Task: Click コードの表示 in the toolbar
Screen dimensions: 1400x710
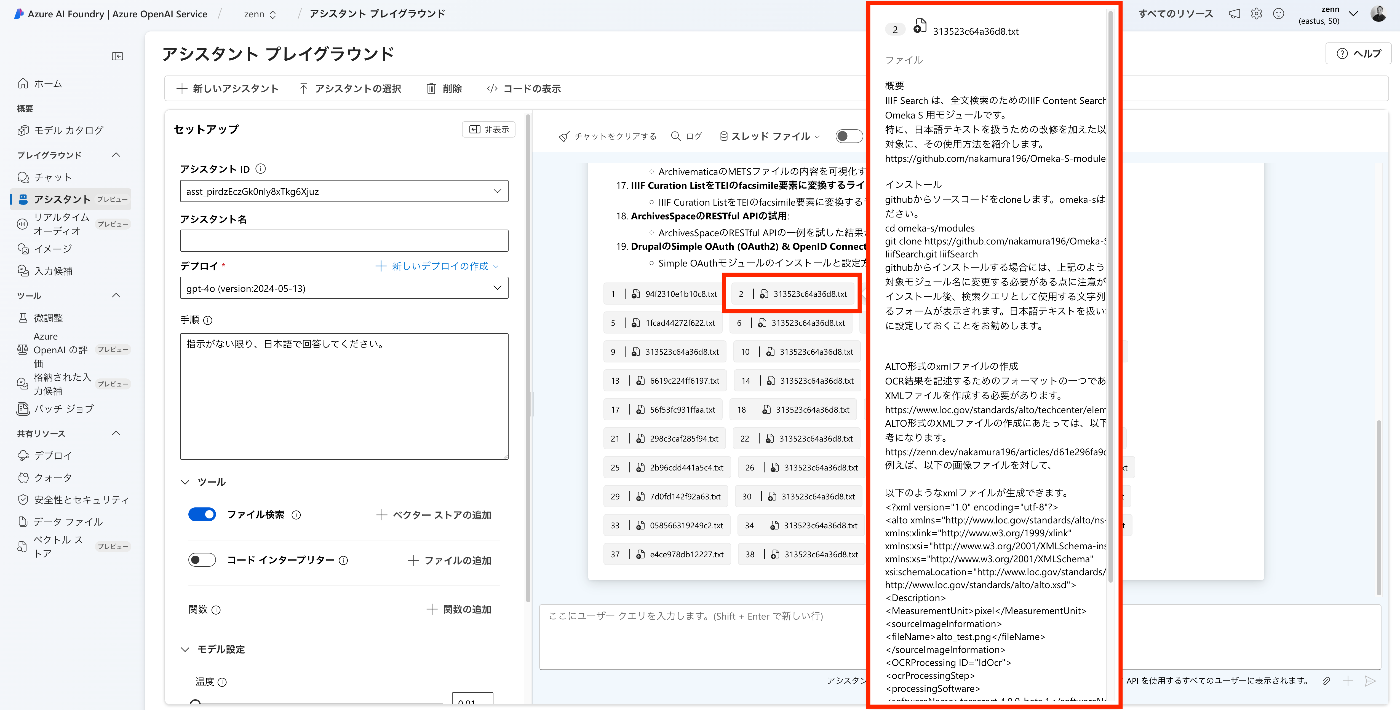Action: click(x=524, y=88)
